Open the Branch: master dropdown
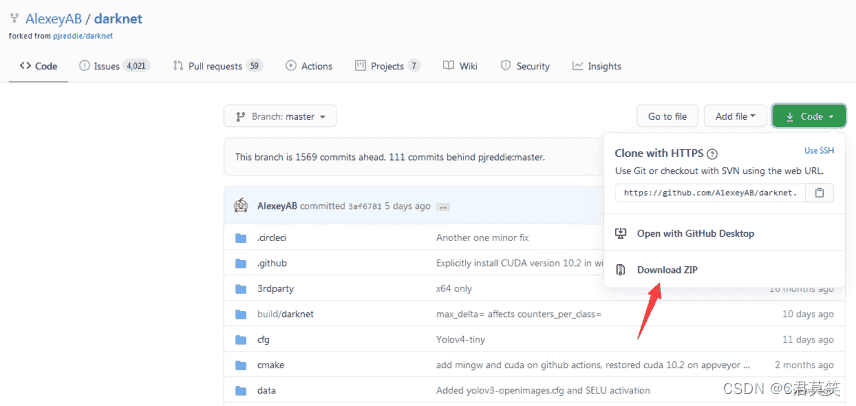856x406 pixels. (280, 116)
